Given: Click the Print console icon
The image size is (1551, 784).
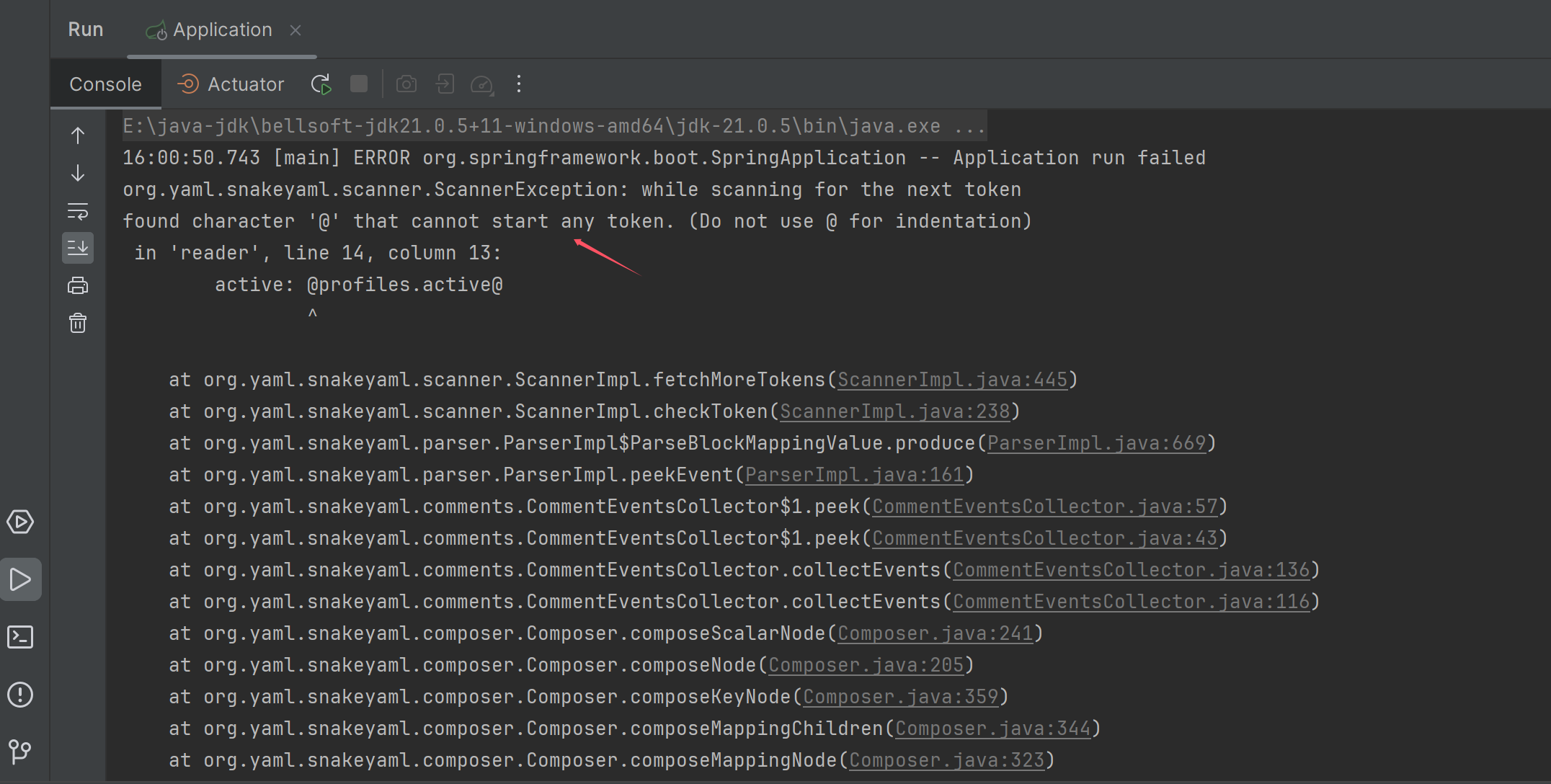Looking at the screenshot, I should click(x=78, y=285).
